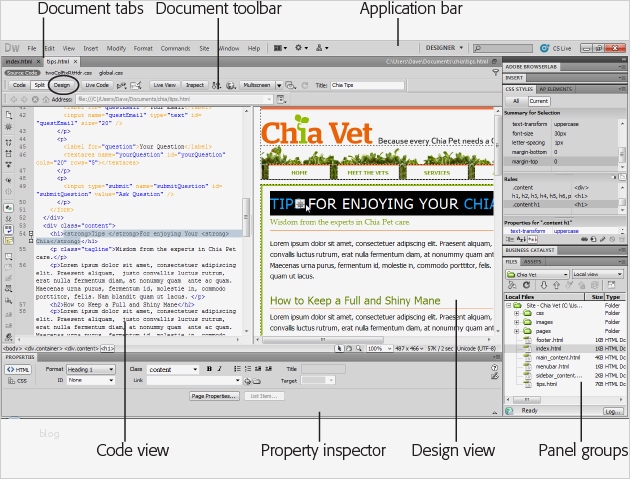Switch to Split view button
The width and height of the screenshot is (630, 479).
(x=39, y=85)
